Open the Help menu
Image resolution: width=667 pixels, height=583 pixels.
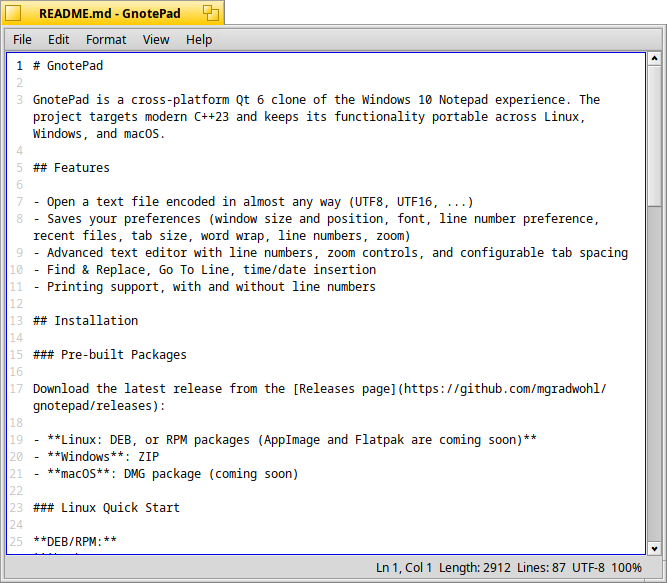(x=199, y=40)
